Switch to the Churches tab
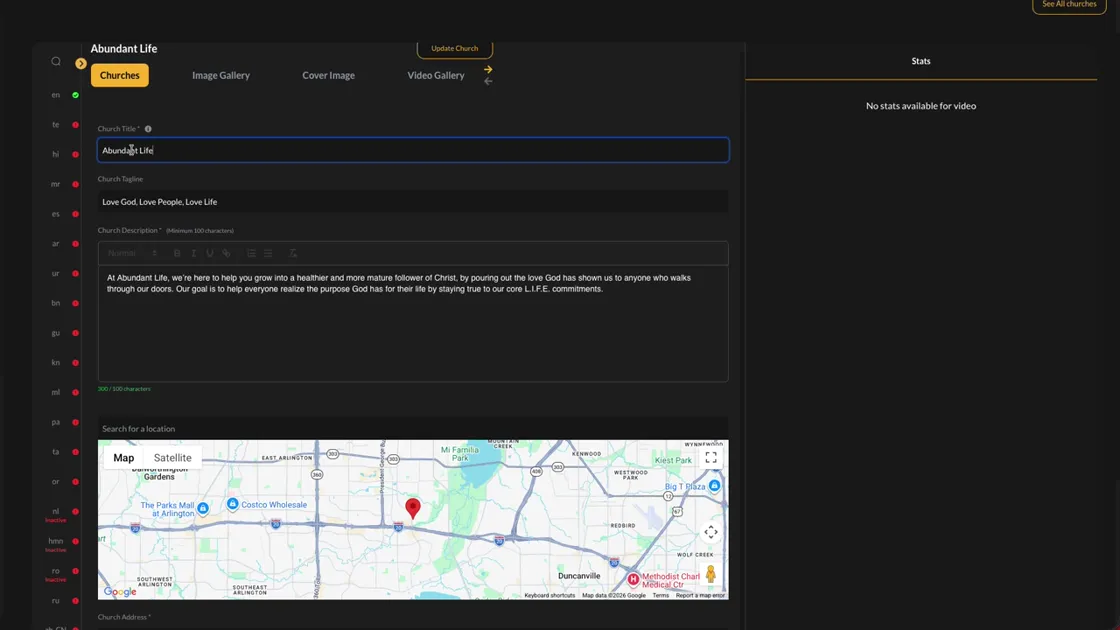1120x630 pixels. coord(119,75)
